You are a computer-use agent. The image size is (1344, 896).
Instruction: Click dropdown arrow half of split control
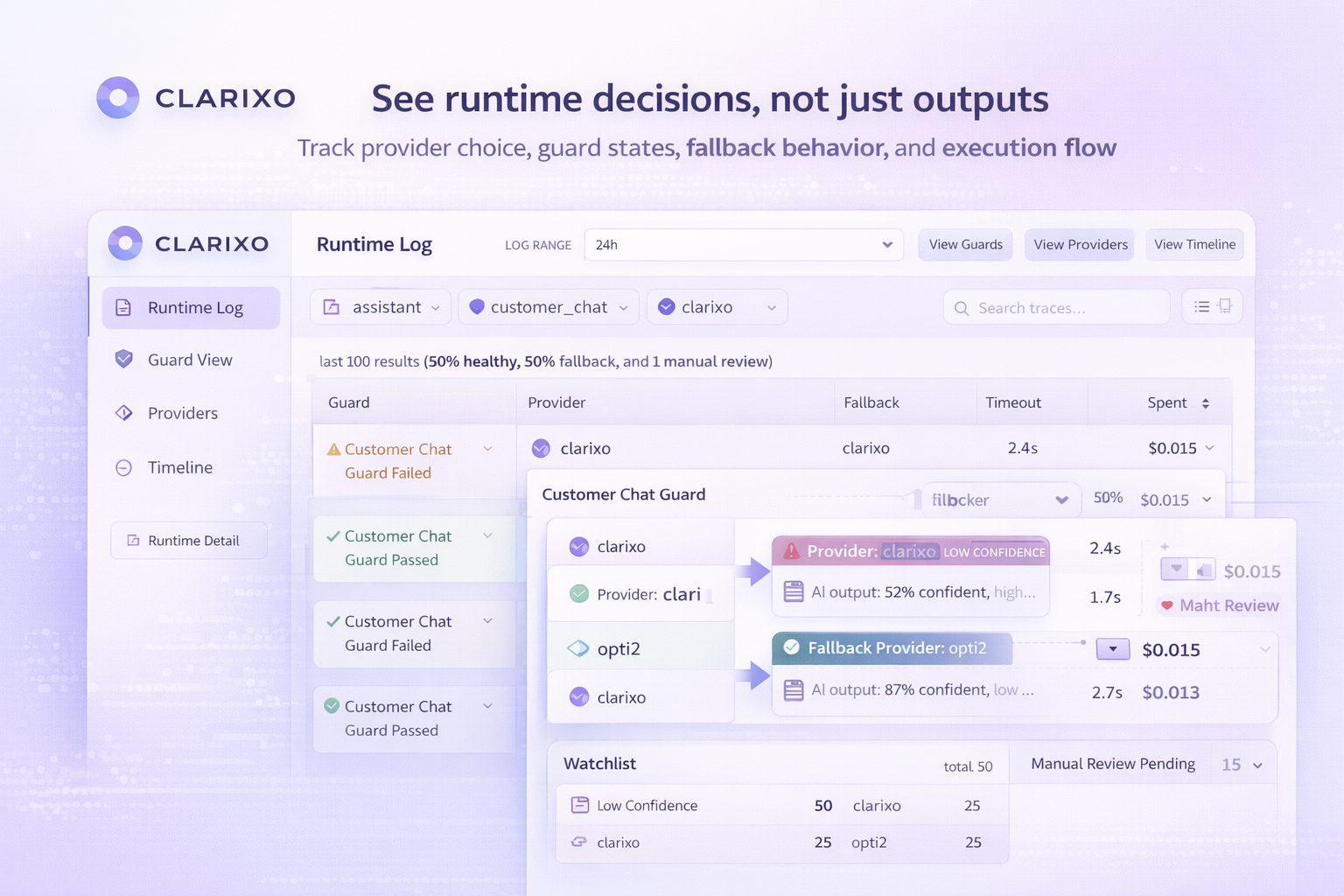tap(1175, 570)
